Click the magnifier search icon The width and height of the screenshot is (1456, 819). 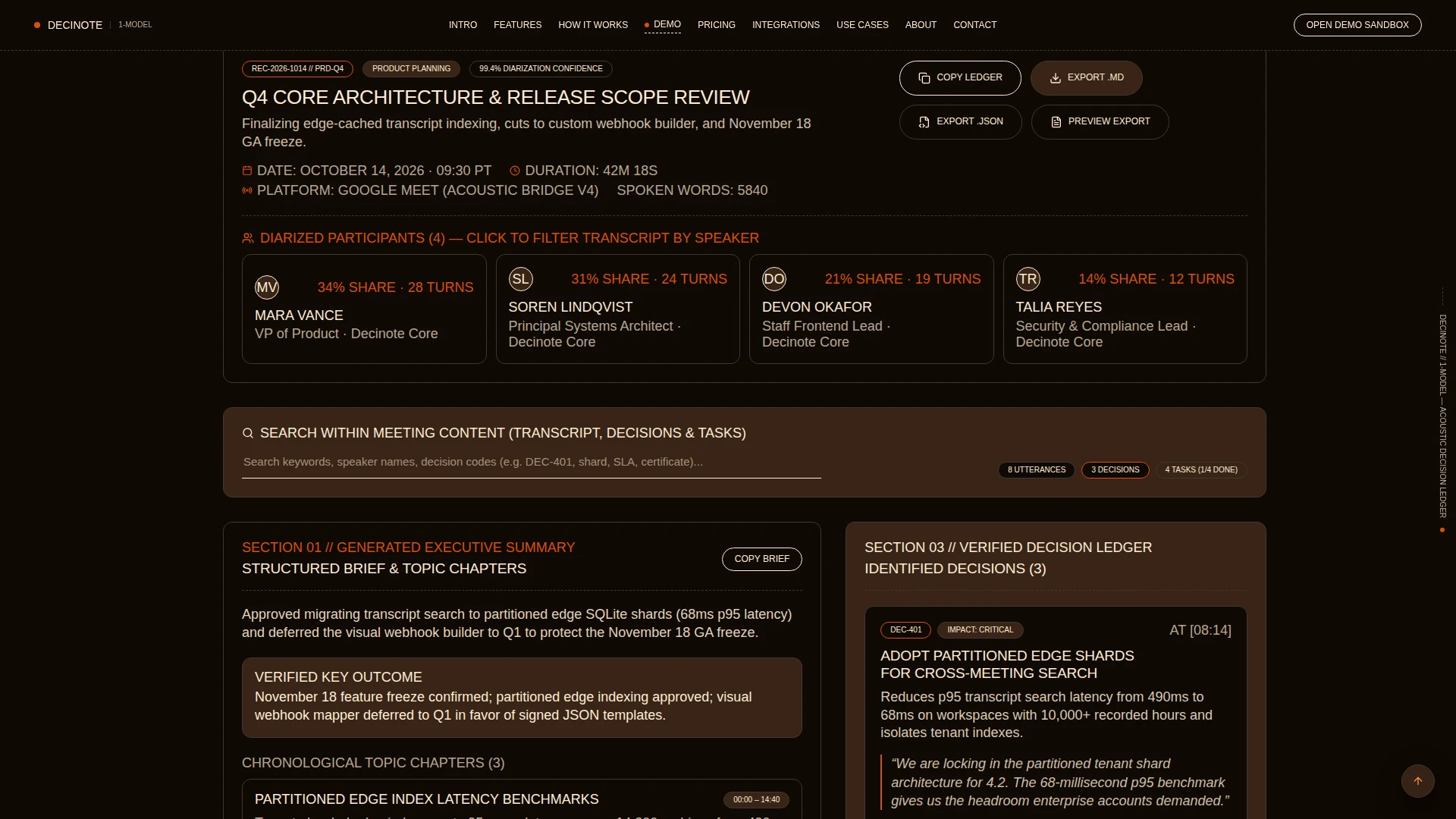point(248,433)
